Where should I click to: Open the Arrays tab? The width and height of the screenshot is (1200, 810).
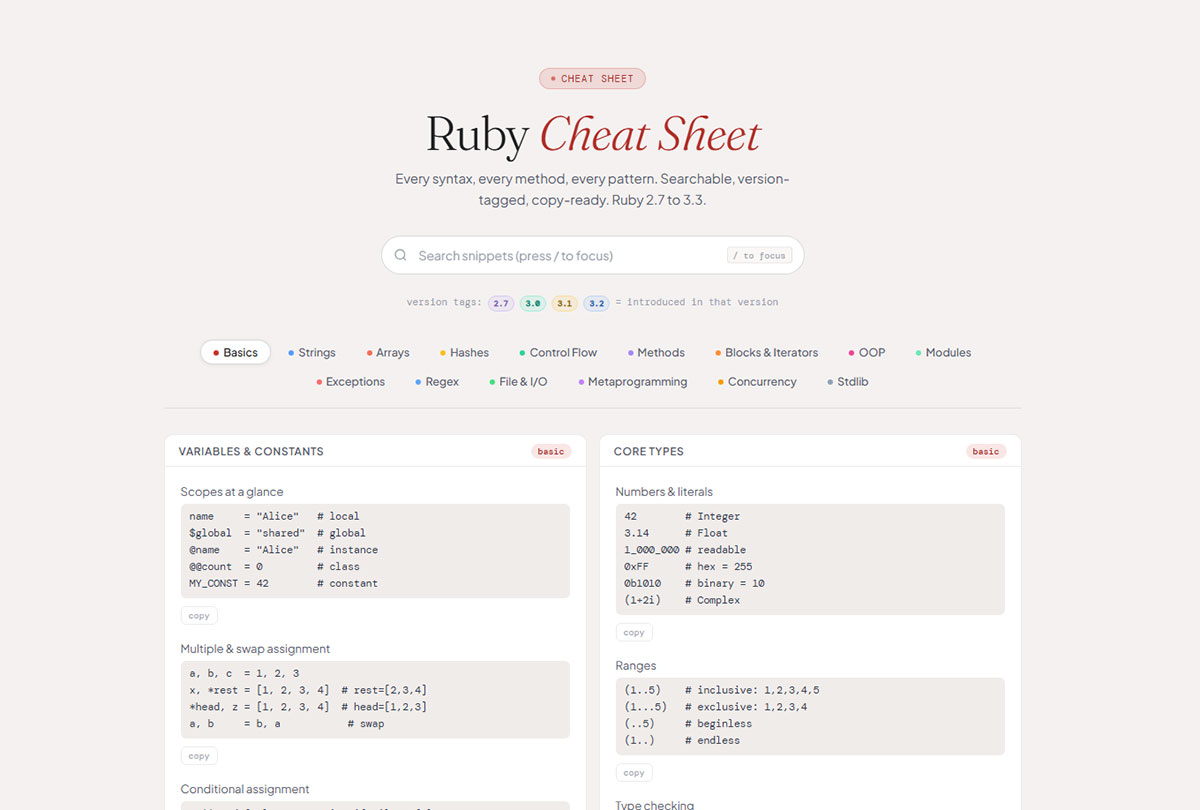[x=387, y=352]
